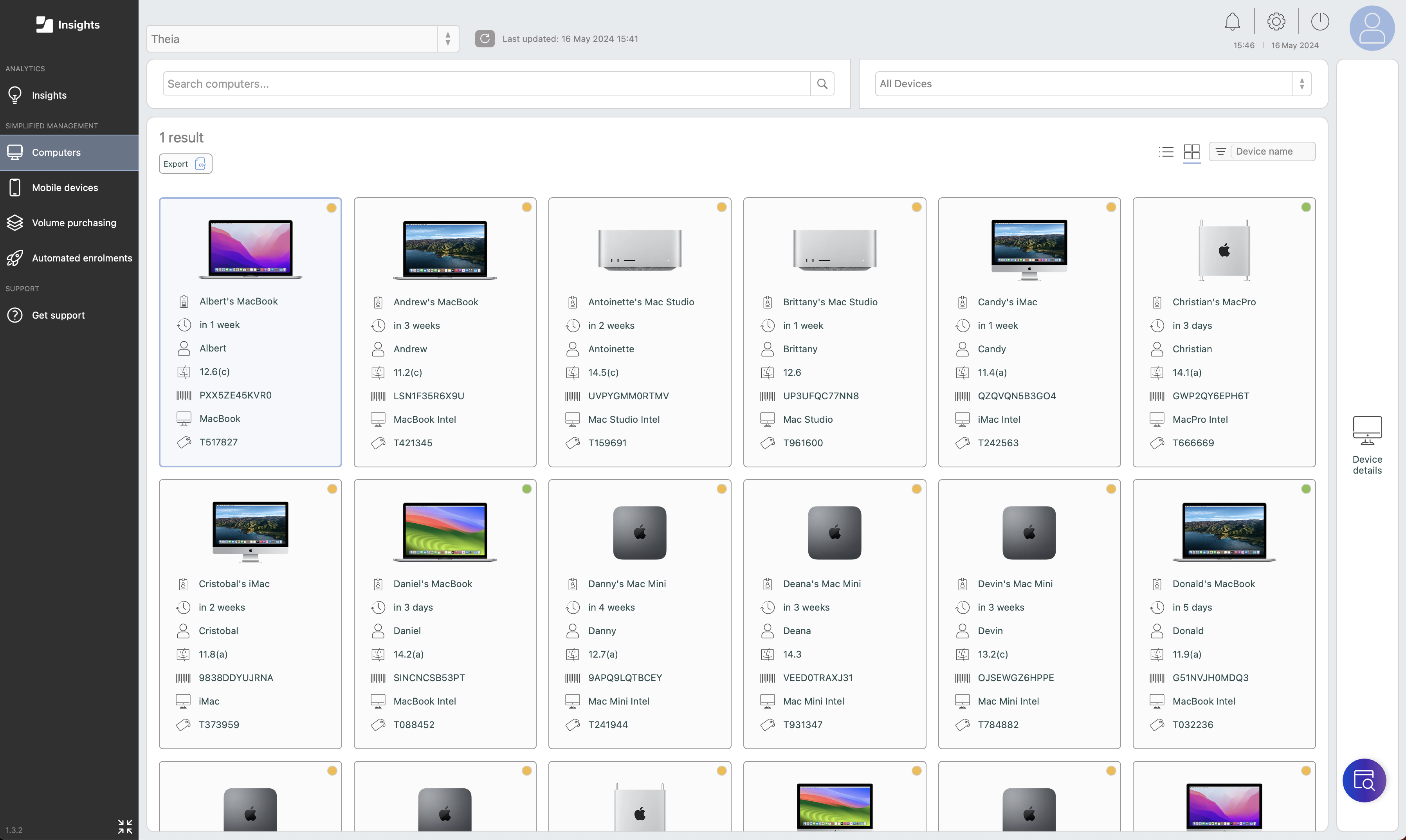Switch to list view icon

(x=1166, y=152)
